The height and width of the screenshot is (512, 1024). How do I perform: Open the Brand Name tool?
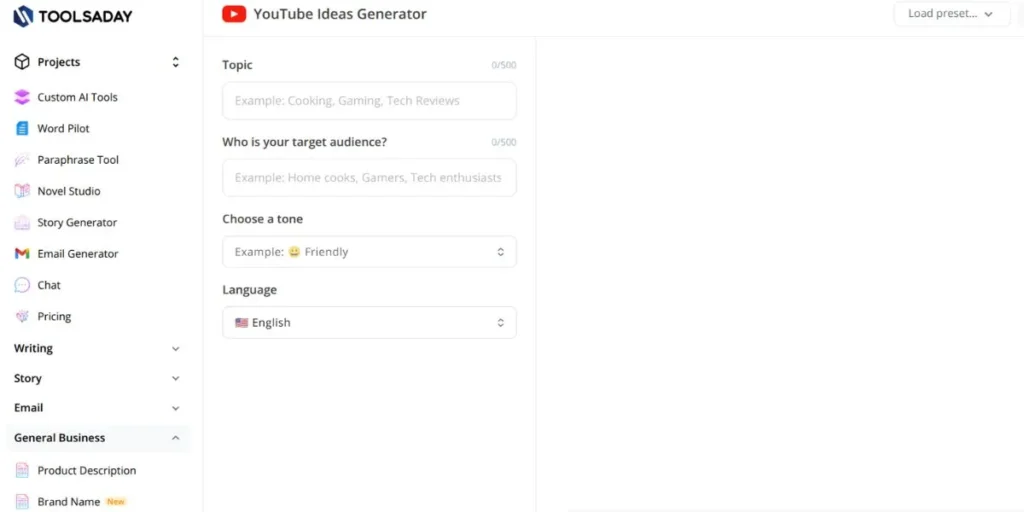tap(69, 502)
